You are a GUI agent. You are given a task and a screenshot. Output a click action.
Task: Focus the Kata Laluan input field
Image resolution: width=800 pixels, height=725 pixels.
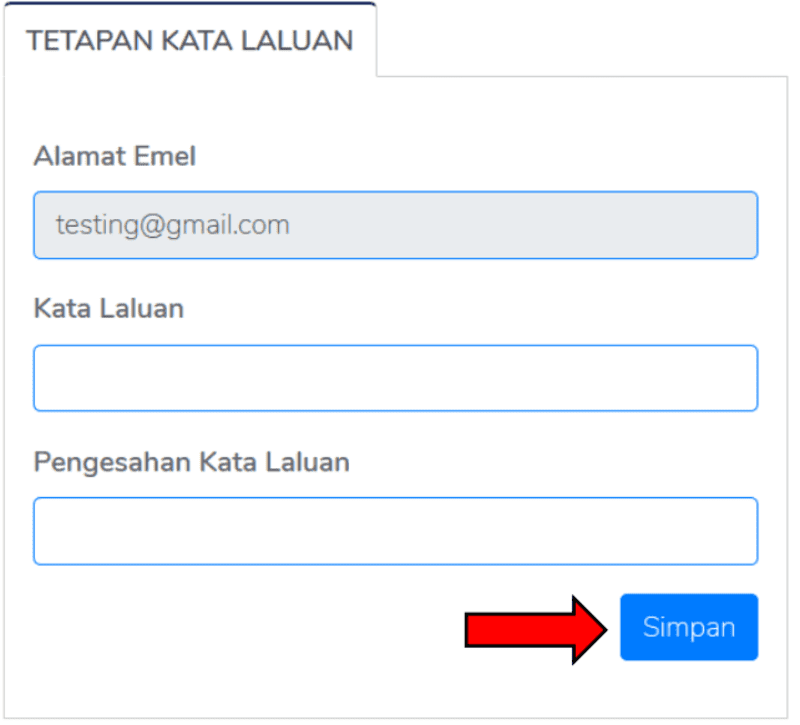(x=395, y=378)
